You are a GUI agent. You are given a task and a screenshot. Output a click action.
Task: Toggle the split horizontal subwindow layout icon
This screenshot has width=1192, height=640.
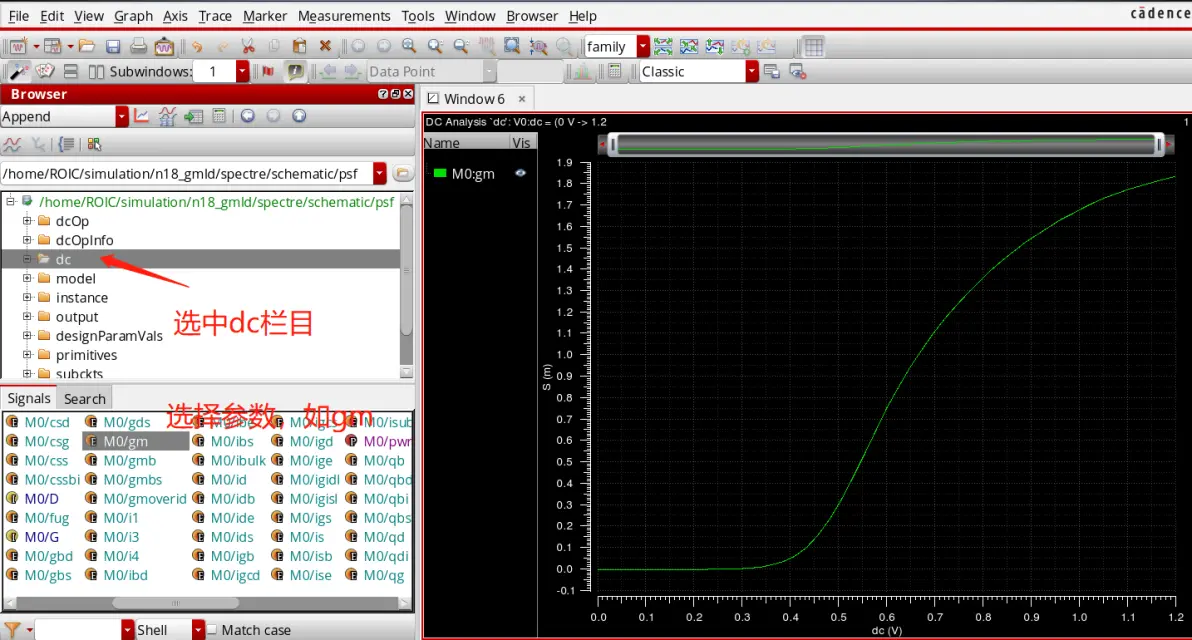[71, 71]
